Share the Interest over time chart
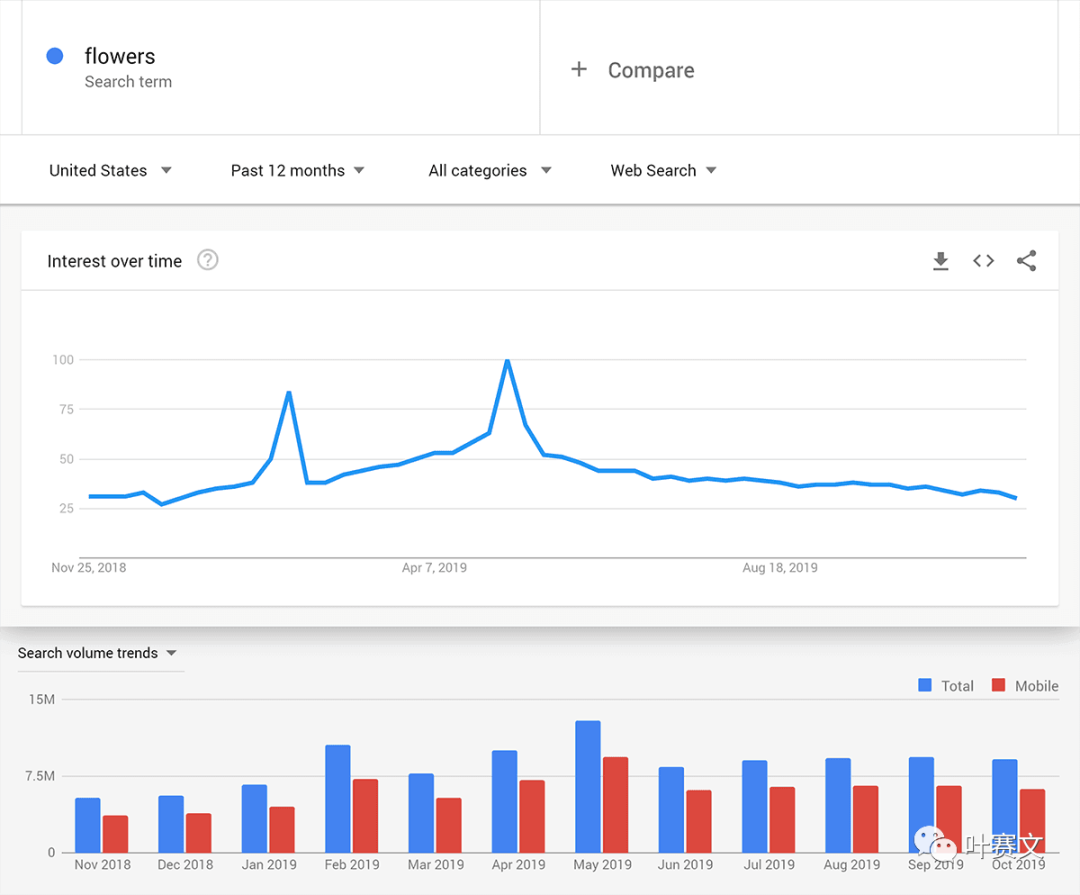1080x895 pixels. tap(1026, 260)
